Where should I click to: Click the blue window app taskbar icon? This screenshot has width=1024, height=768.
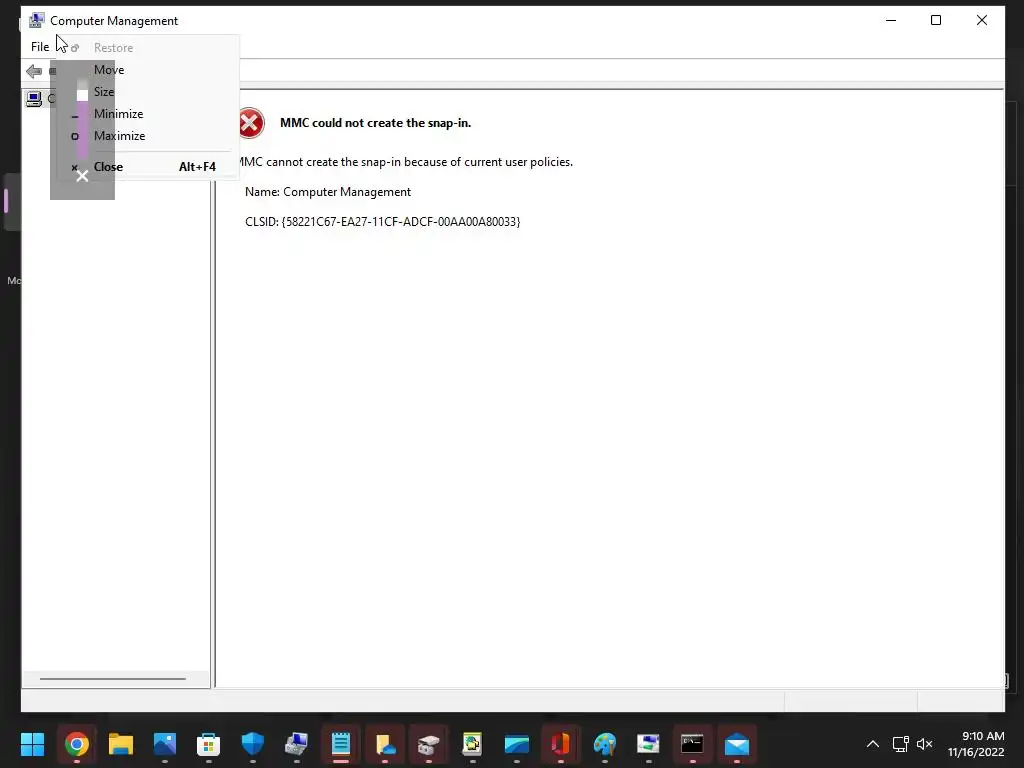(517, 744)
